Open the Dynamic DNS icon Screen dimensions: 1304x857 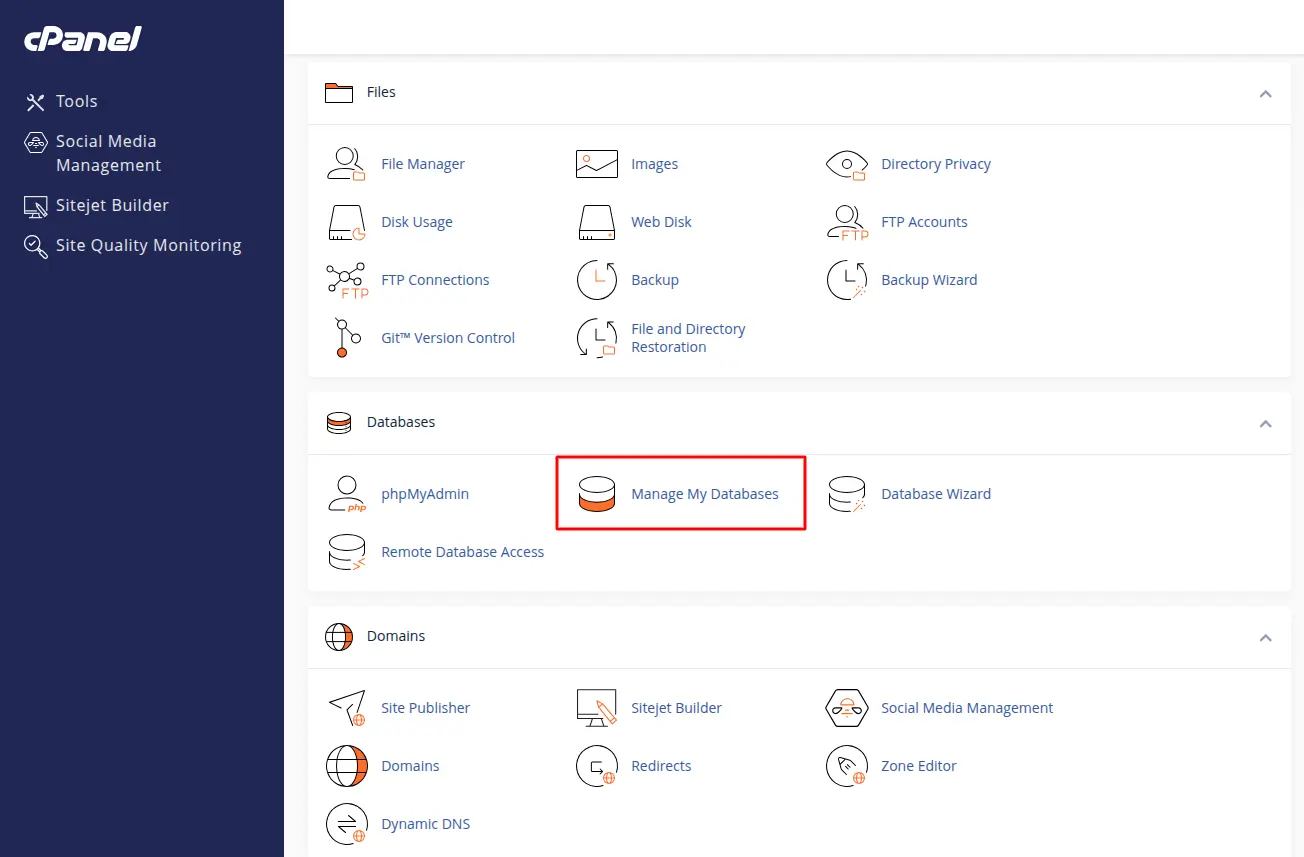[346, 824]
